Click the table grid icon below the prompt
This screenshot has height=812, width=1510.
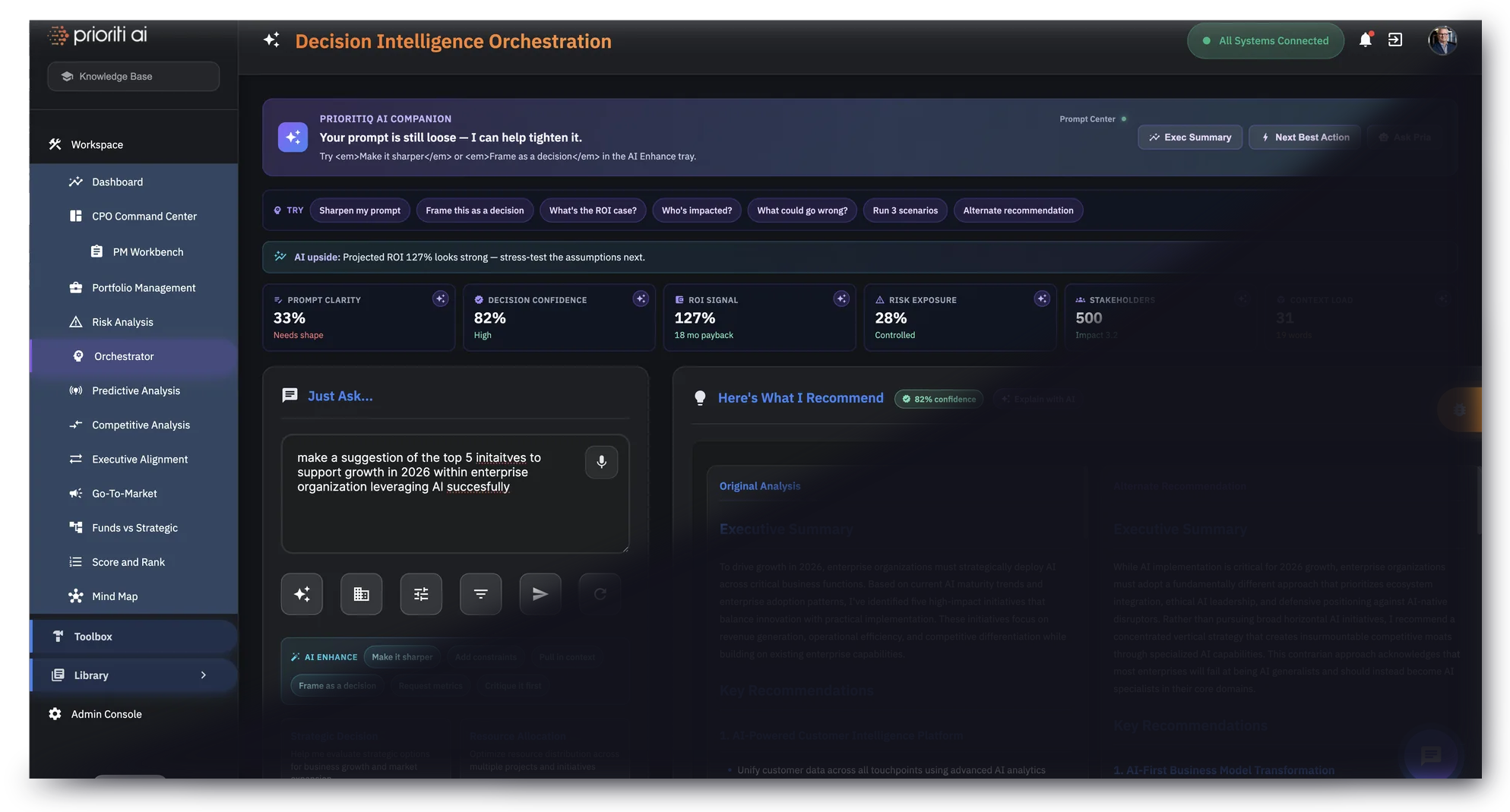(x=361, y=594)
